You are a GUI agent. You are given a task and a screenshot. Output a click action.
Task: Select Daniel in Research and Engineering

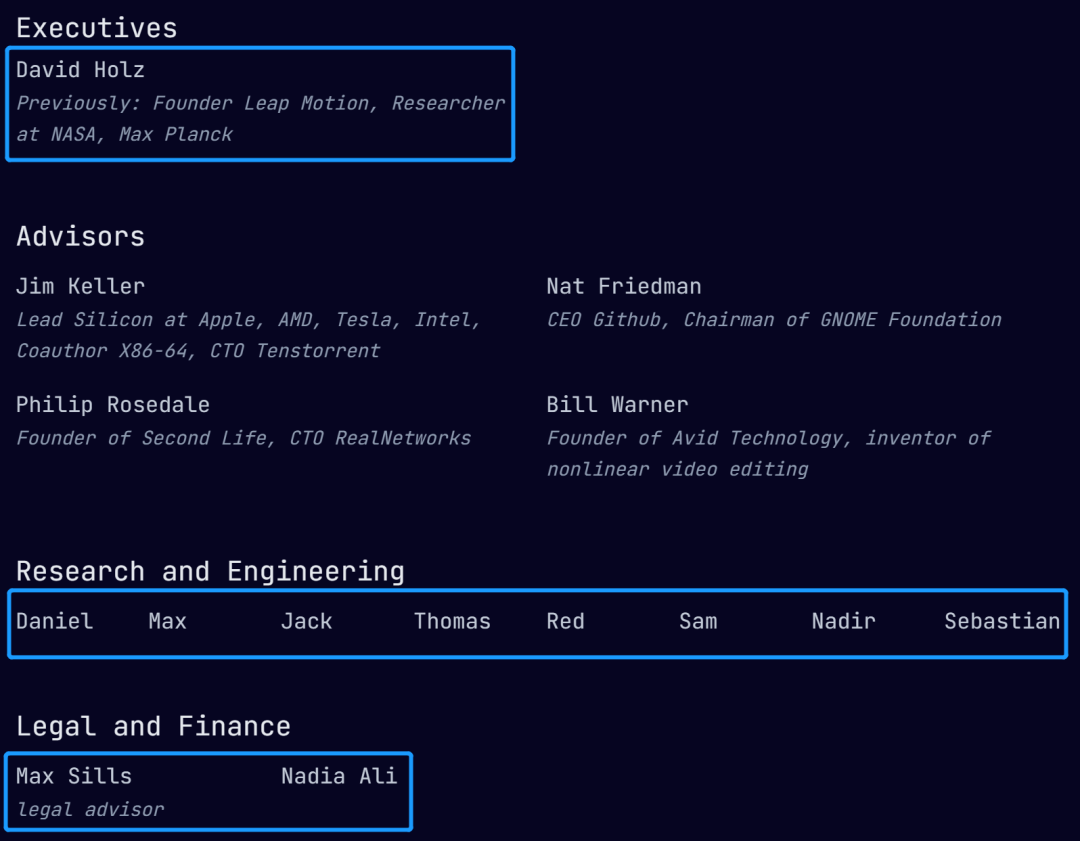(x=54, y=621)
